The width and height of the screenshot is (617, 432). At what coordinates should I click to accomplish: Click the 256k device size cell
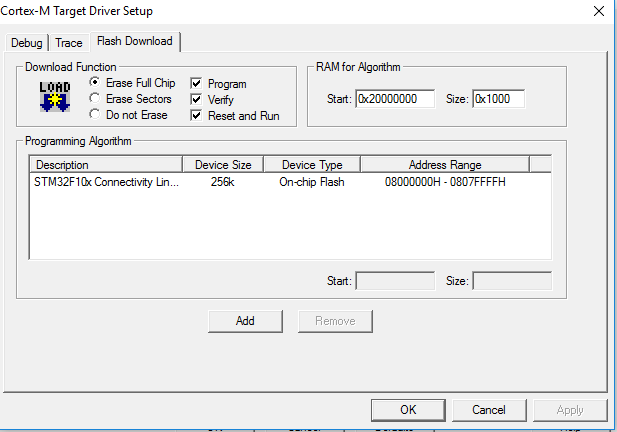222,182
